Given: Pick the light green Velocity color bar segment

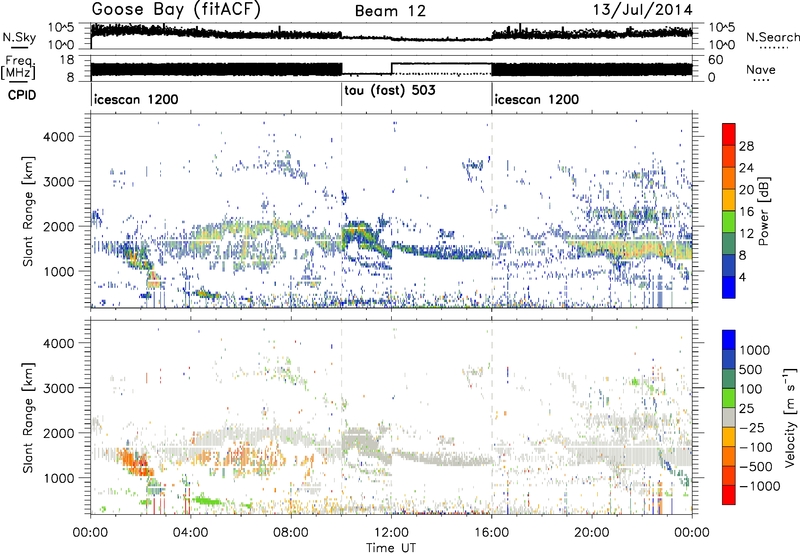Looking at the screenshot, I should click(729, 398).
